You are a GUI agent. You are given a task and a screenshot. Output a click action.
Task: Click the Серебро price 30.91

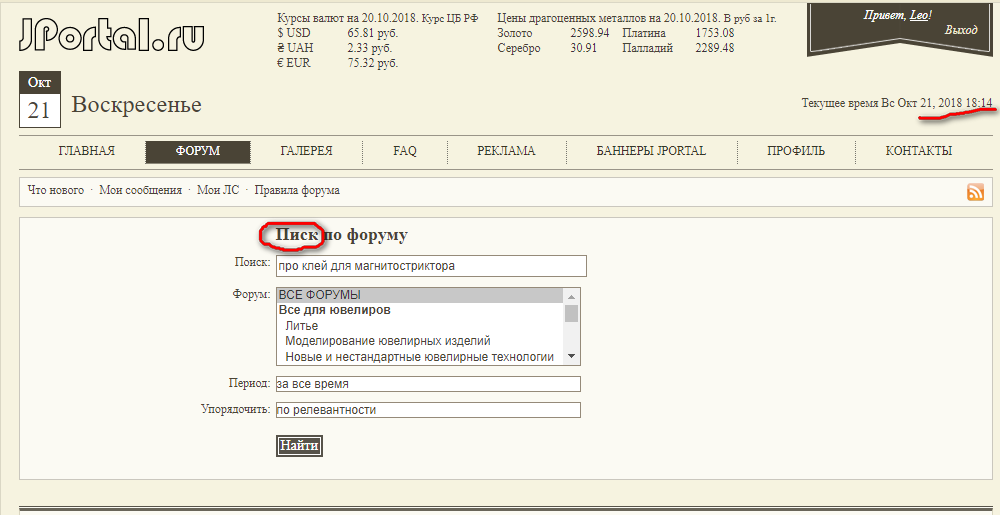point(584,48)
